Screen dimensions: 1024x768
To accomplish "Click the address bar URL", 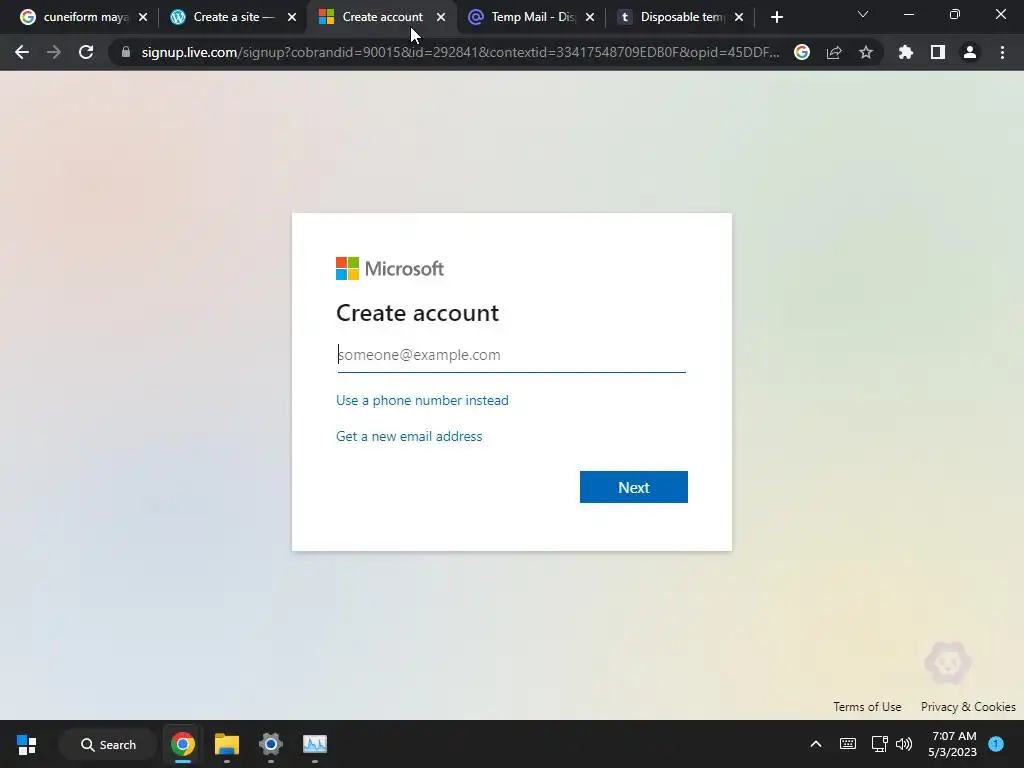I will pos(460,52).
